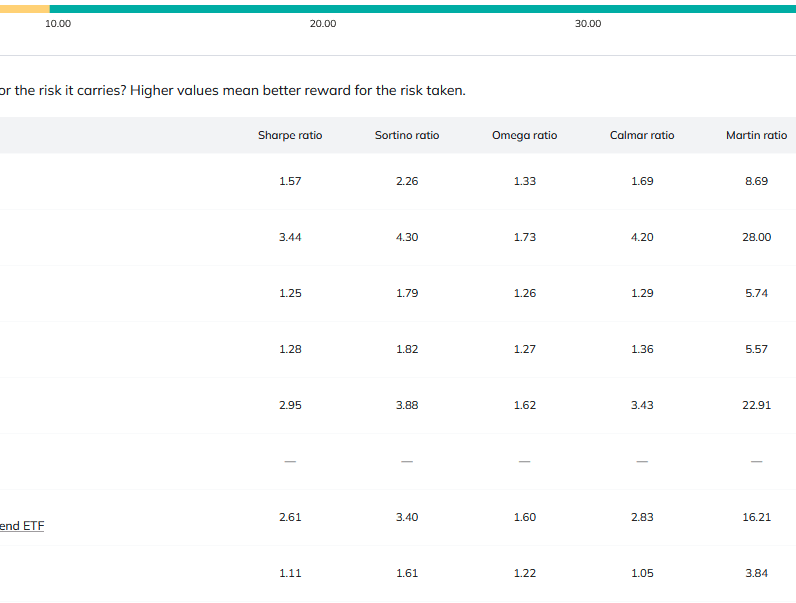Screen dimensions: 796x603
Task: Select the Martin ratio value 28.00
Action: tap(756, 237)
